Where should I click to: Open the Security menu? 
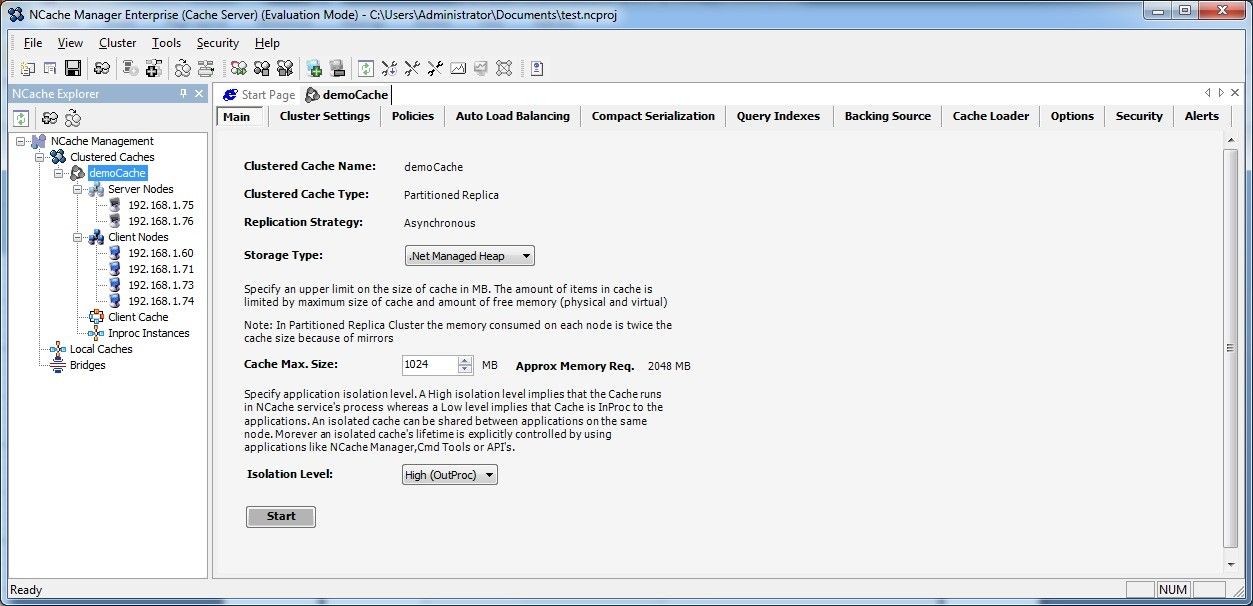218,43
